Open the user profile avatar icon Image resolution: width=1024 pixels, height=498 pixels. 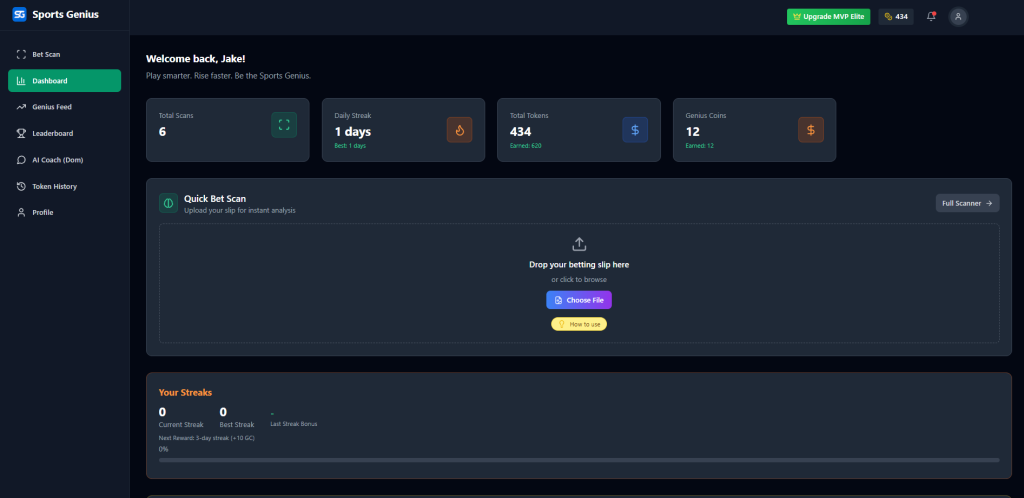(958, 16)
